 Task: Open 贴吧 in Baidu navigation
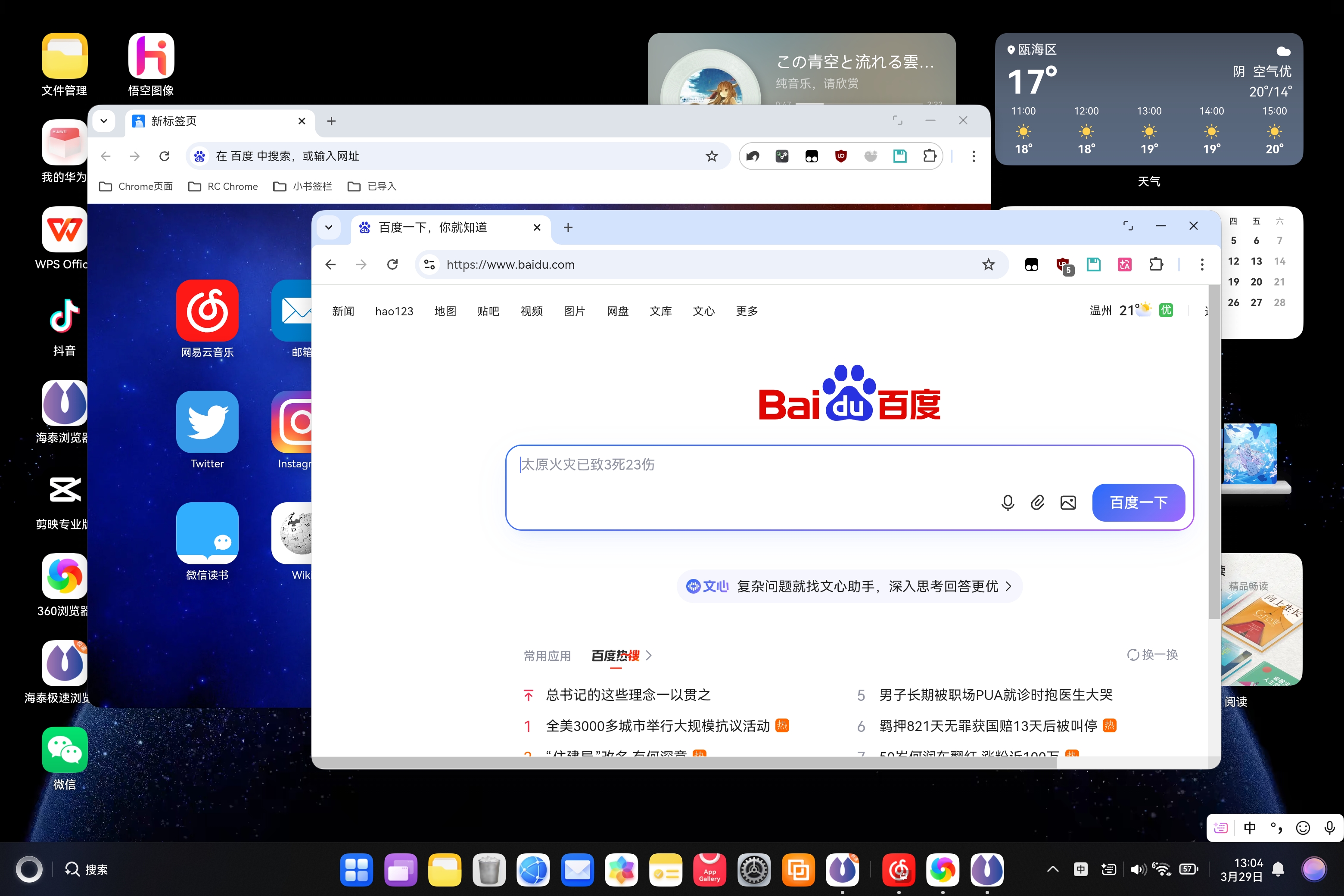point(488,311)
